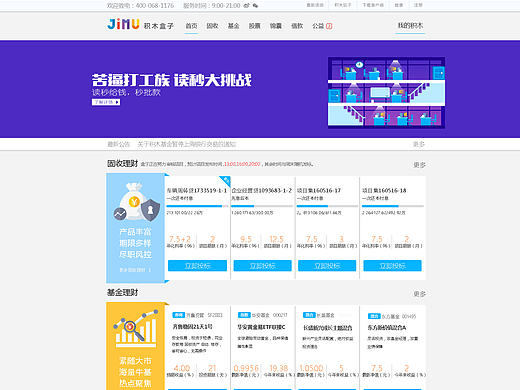Click 立即投标 for item 1093683-1-2
Screen dimensions: 520x390
[262, 266]
